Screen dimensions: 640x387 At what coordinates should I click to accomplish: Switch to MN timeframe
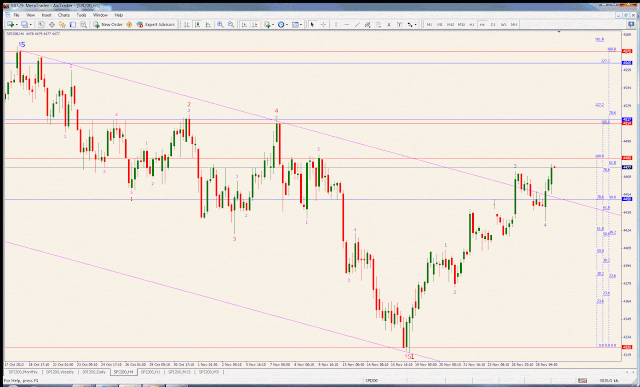(514, 24)
